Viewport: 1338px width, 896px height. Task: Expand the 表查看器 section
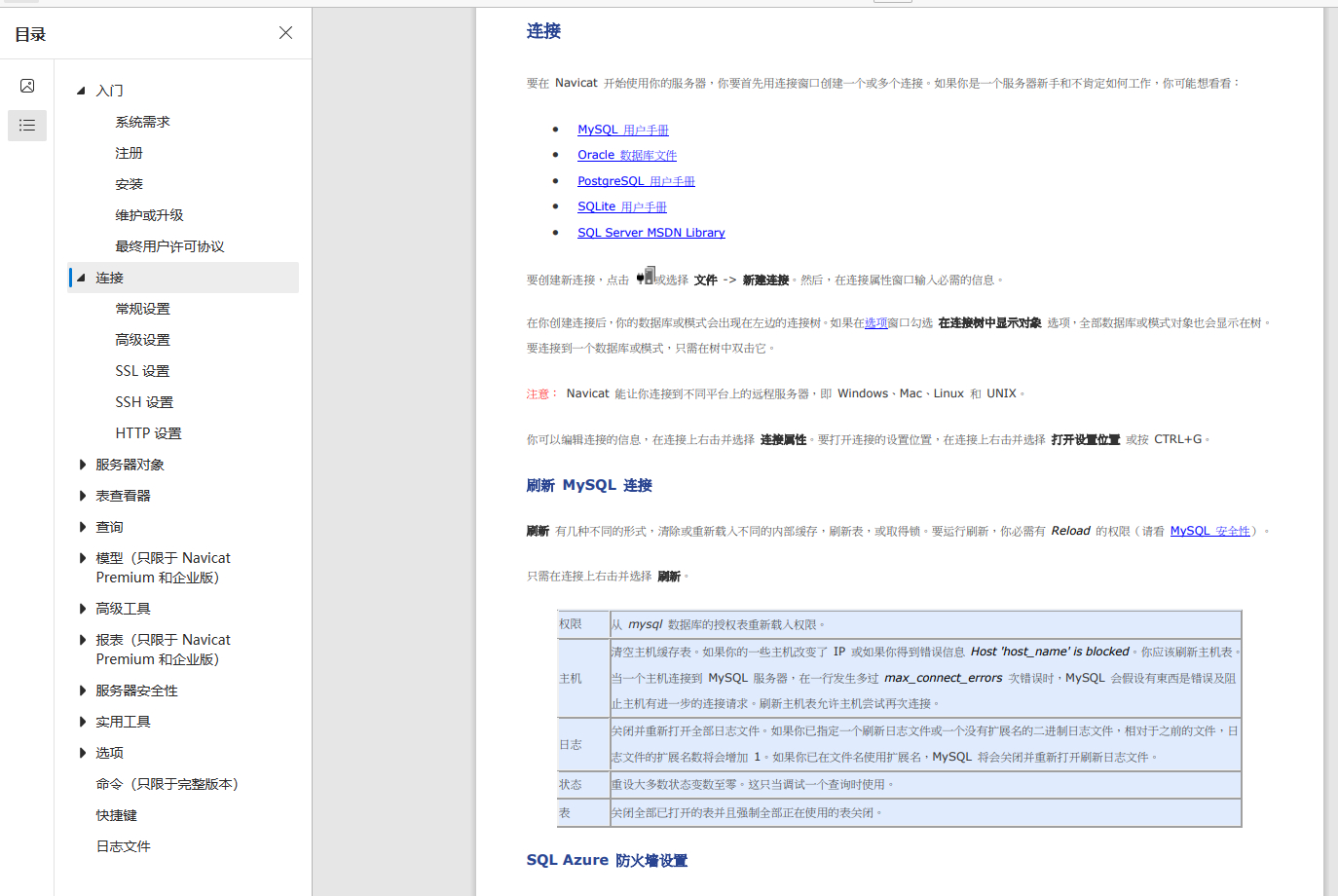pos(82,496)
